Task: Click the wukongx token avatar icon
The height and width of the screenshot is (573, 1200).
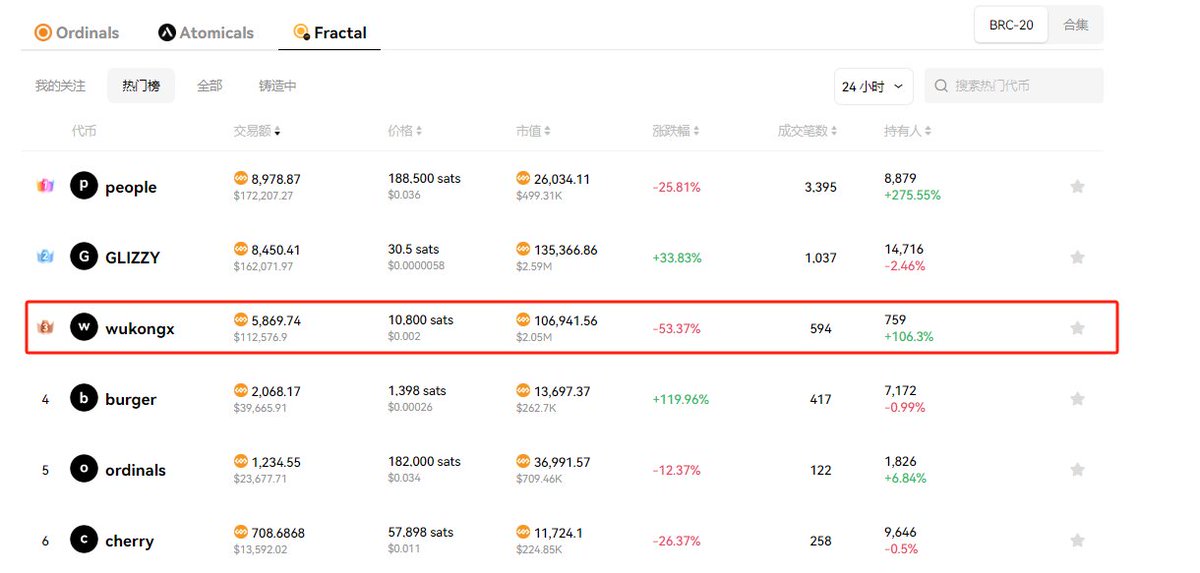Action: click(x=84, y=328)
